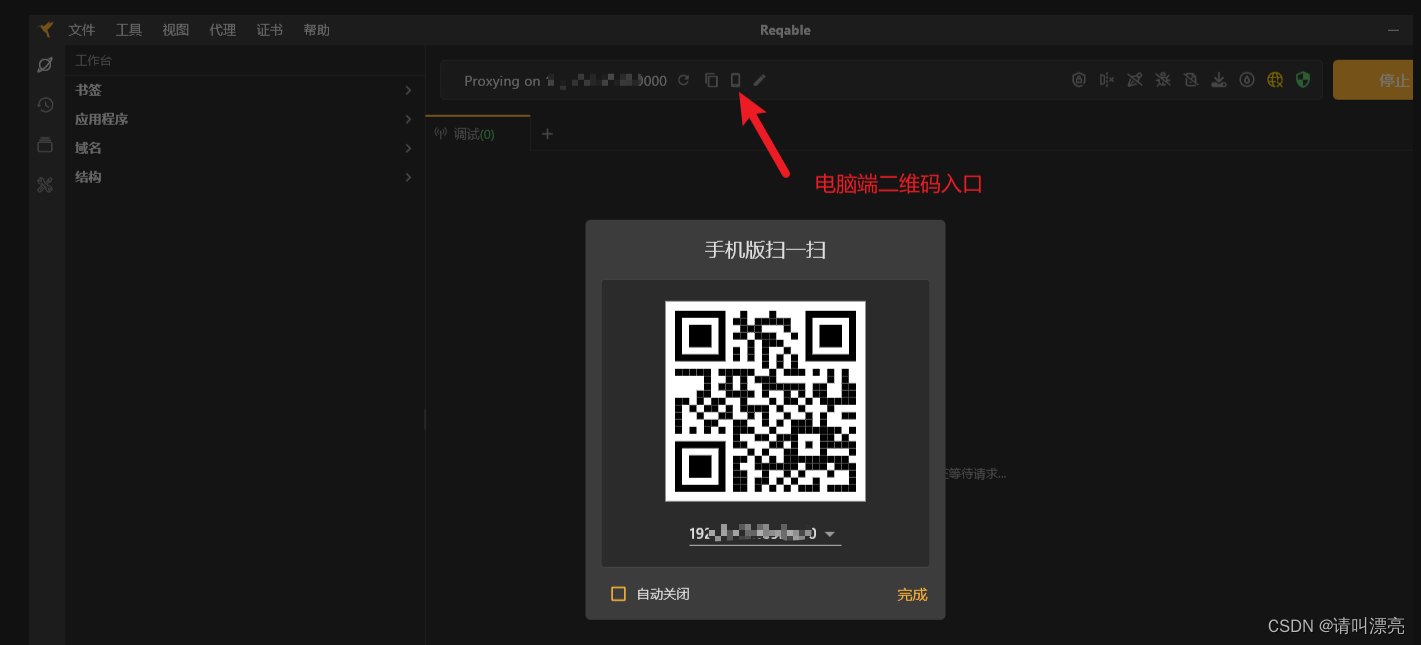Screen dimensions: 1421x645
Task: Open the 帮助 menu
Action: pyautogui.click(x=317, y=30)
